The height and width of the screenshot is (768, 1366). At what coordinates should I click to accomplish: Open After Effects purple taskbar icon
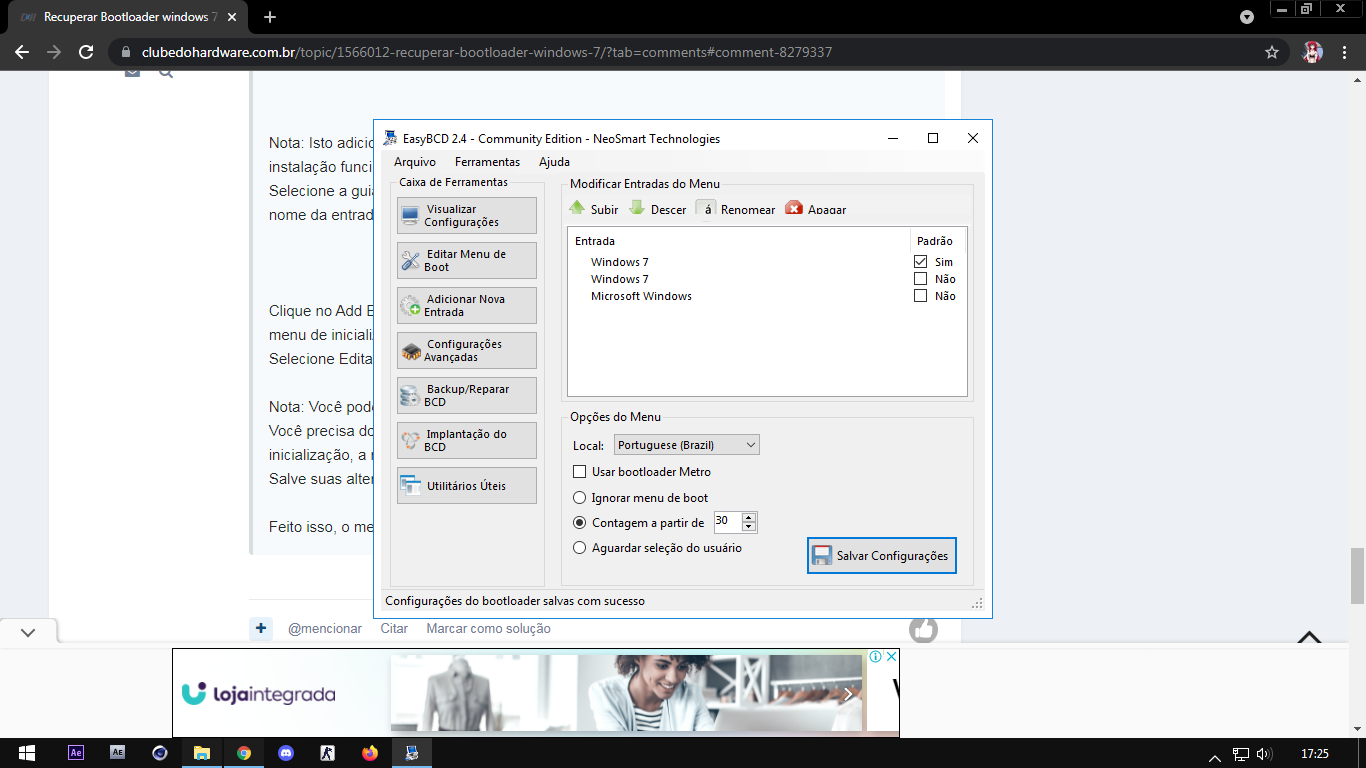76,753
